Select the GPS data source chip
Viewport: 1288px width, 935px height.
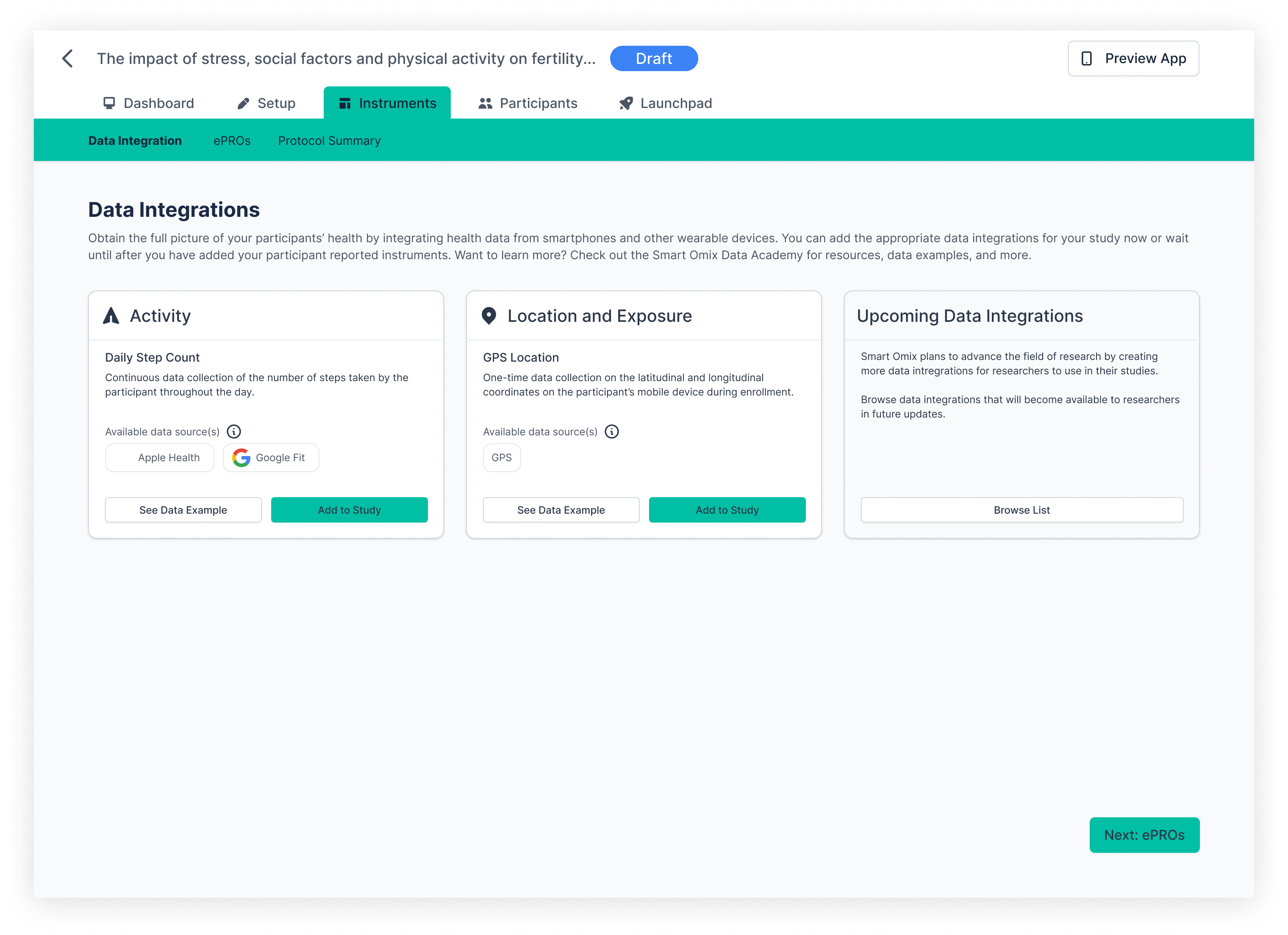click(502, 458)
